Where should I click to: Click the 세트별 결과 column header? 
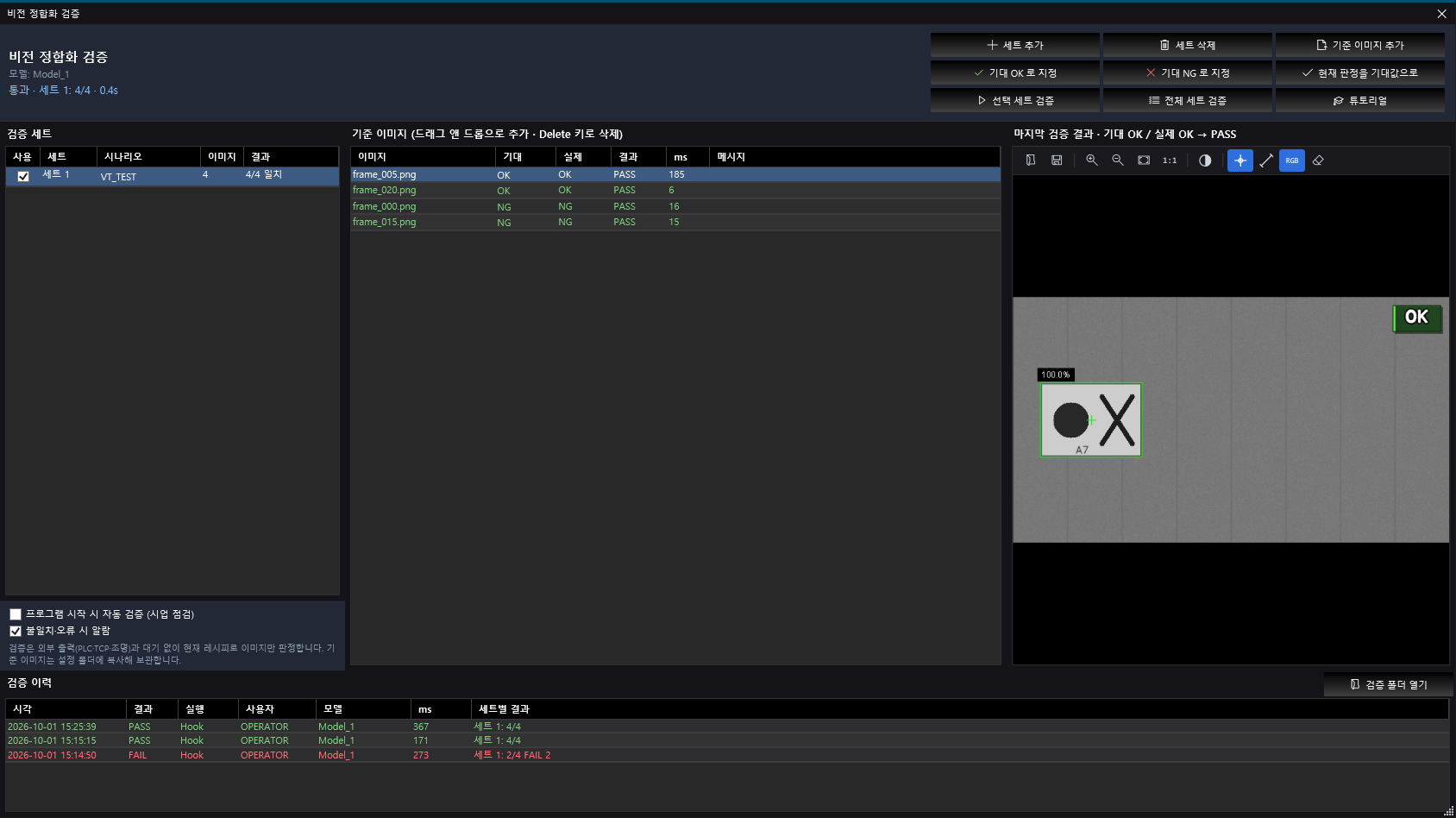[960, 709]
